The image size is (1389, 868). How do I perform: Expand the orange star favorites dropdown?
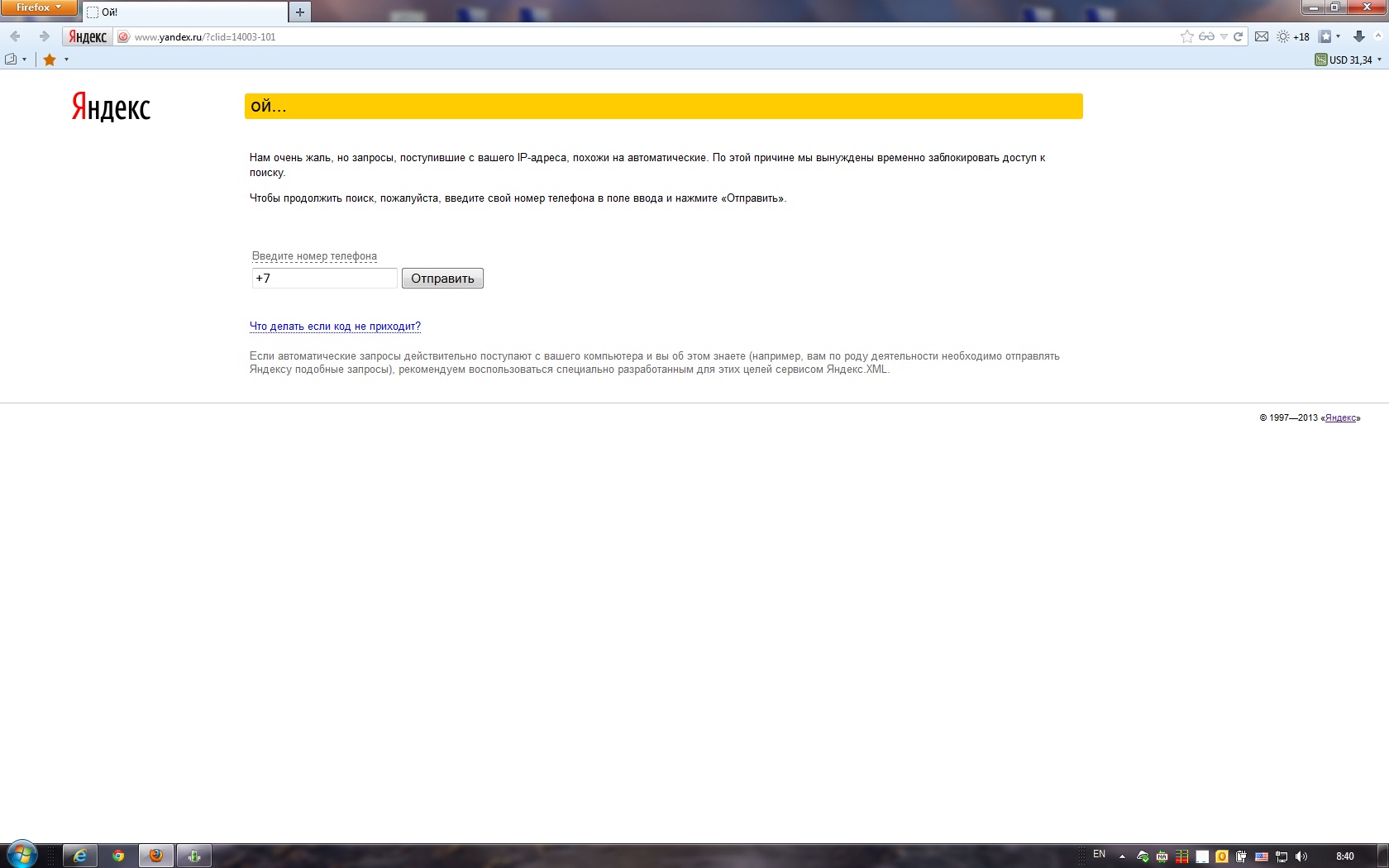click(x=66, y=60)
